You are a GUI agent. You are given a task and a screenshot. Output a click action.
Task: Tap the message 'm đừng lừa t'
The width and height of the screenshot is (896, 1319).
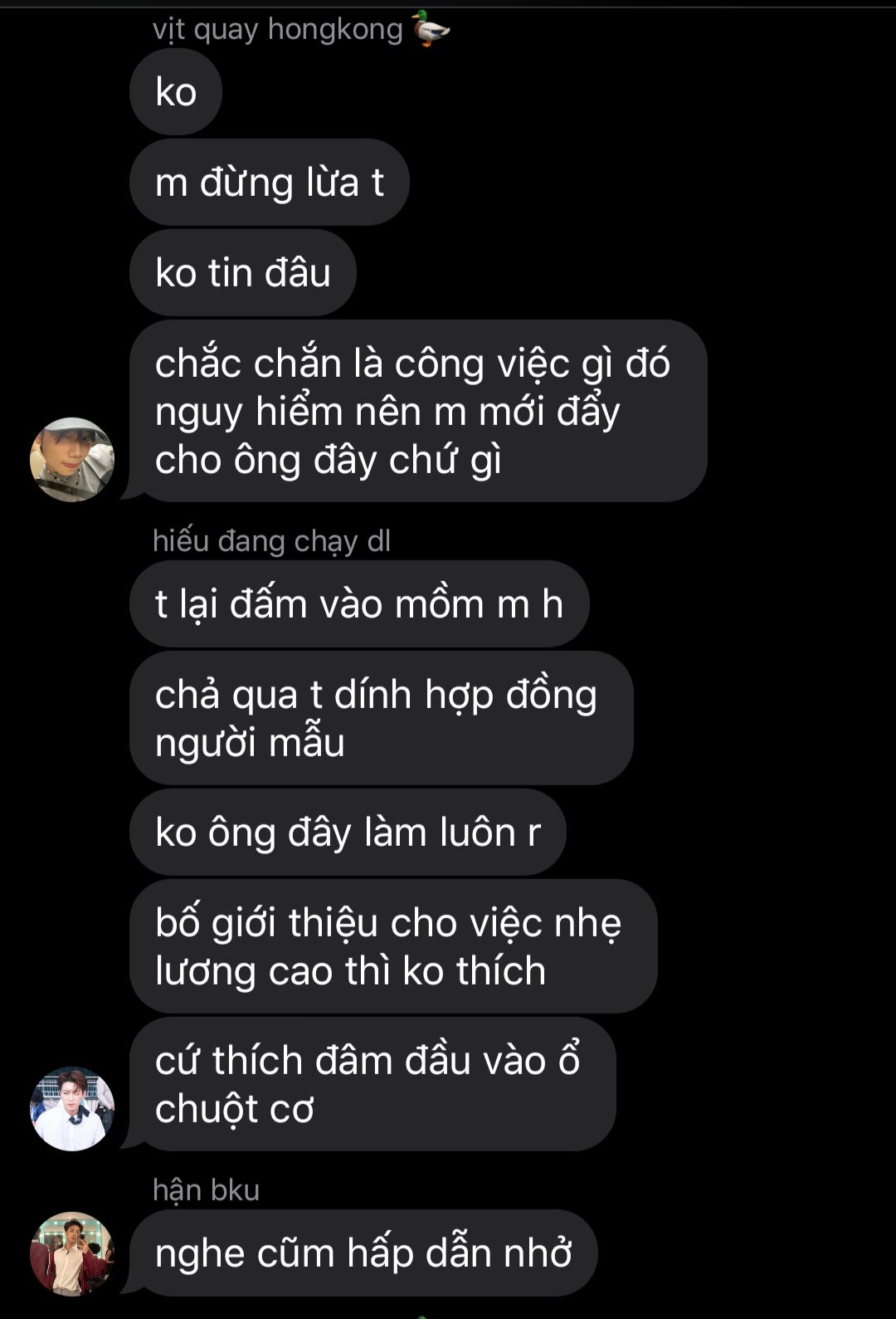270,183
